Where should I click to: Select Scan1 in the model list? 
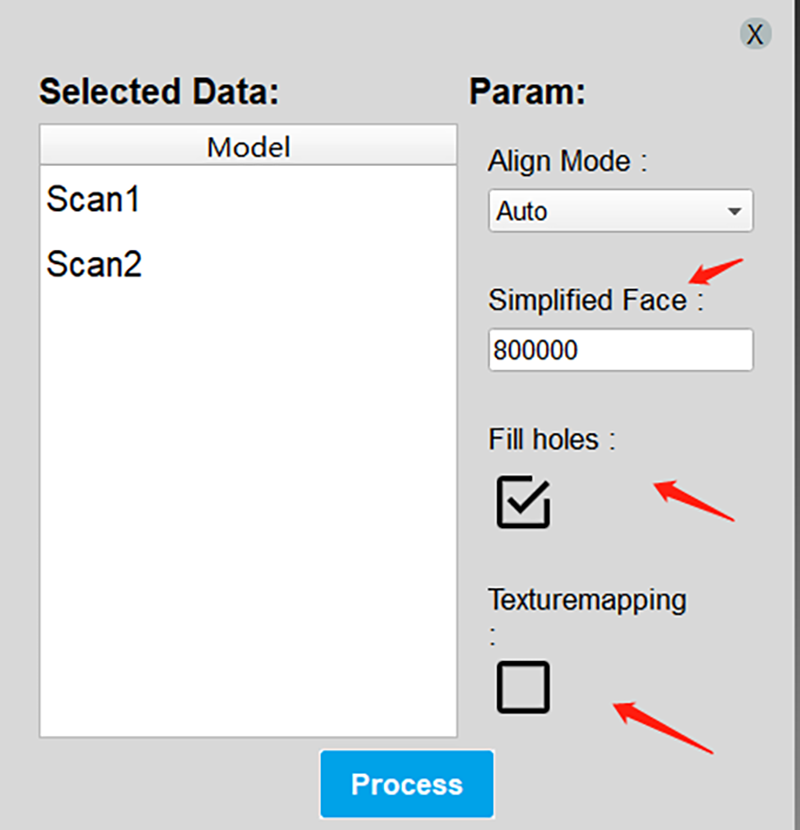(x=93, y=200)
